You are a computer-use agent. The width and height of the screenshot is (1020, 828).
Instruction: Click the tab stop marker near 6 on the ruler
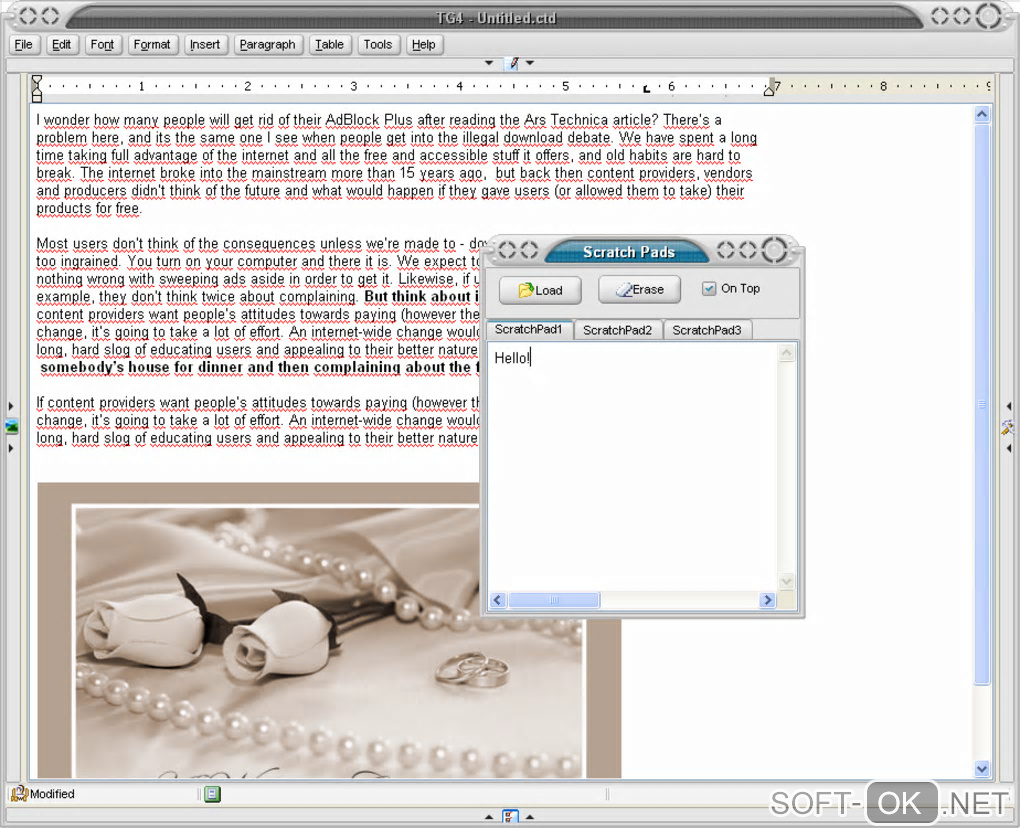click(x=646, y=89)
